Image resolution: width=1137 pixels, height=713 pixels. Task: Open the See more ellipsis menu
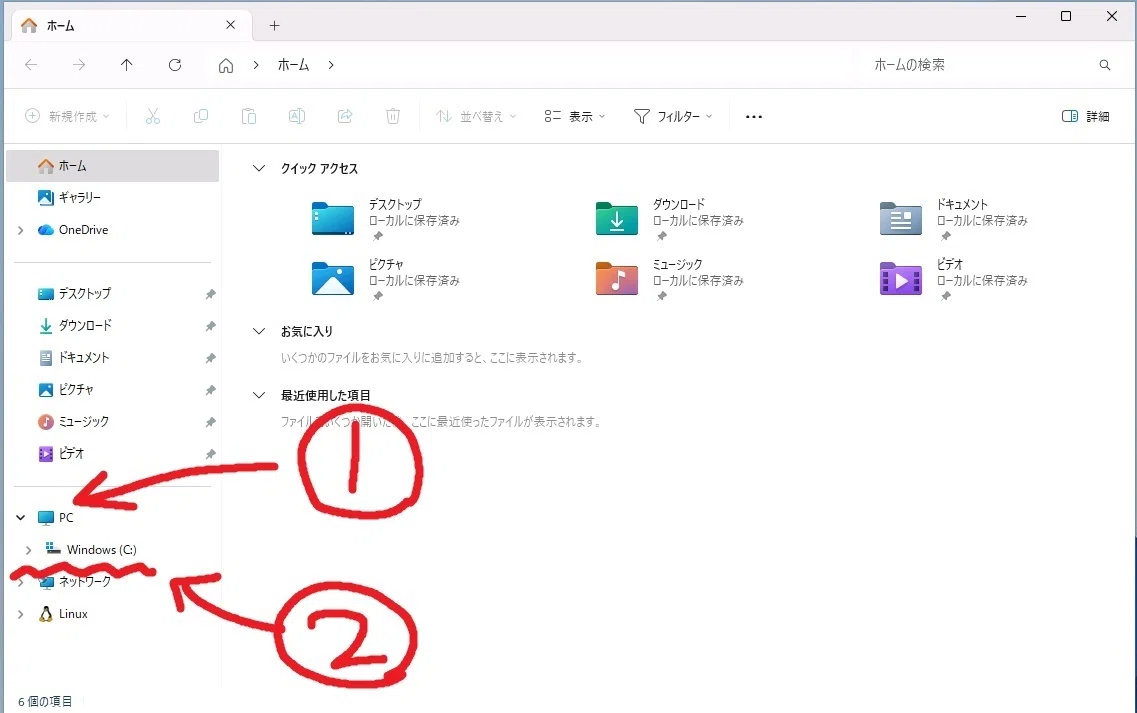point(753,117)
